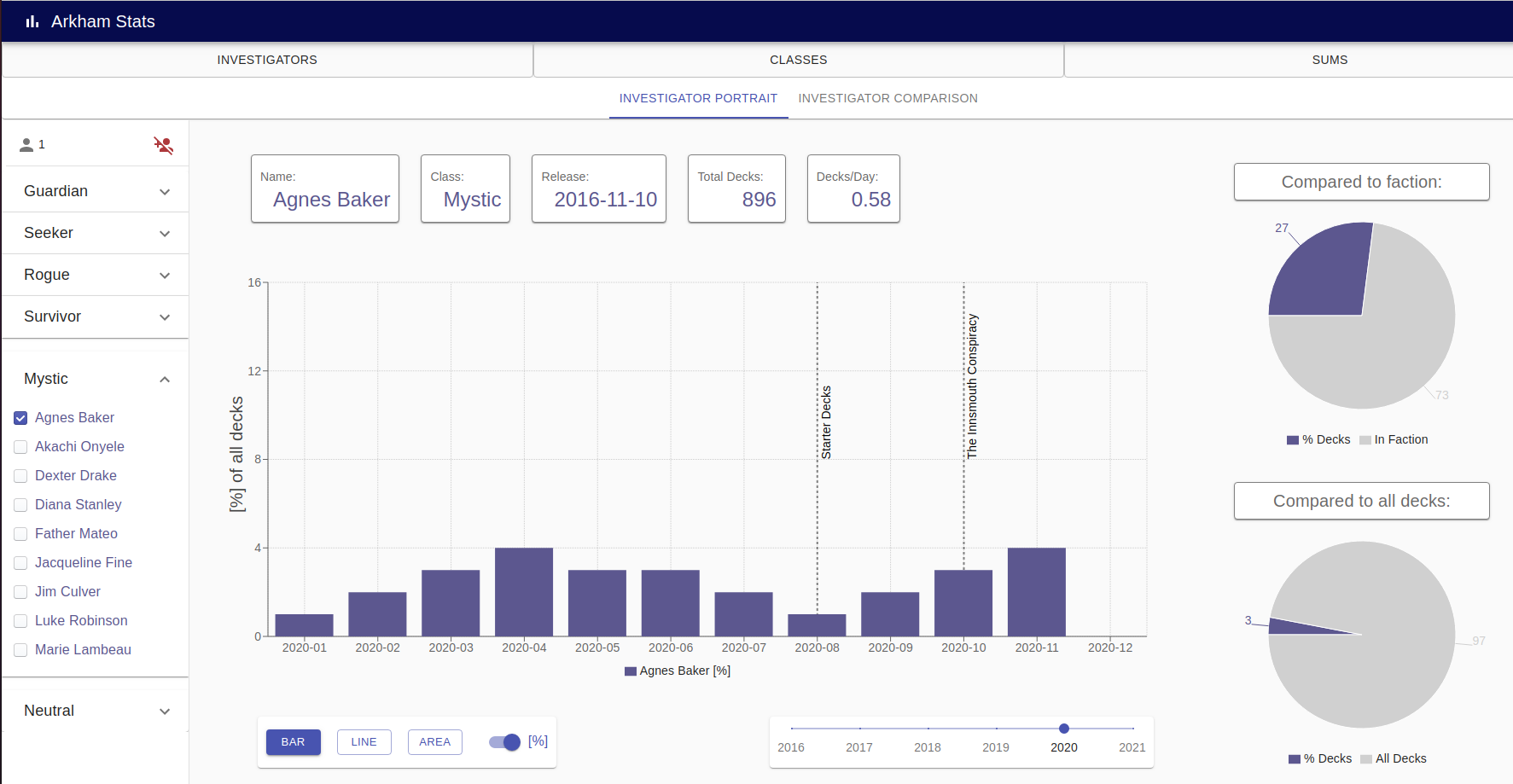The height and width of the screenshot is (784, 1513).
Task: Click the red deselect all investigators icon
Action: (162, 145)
